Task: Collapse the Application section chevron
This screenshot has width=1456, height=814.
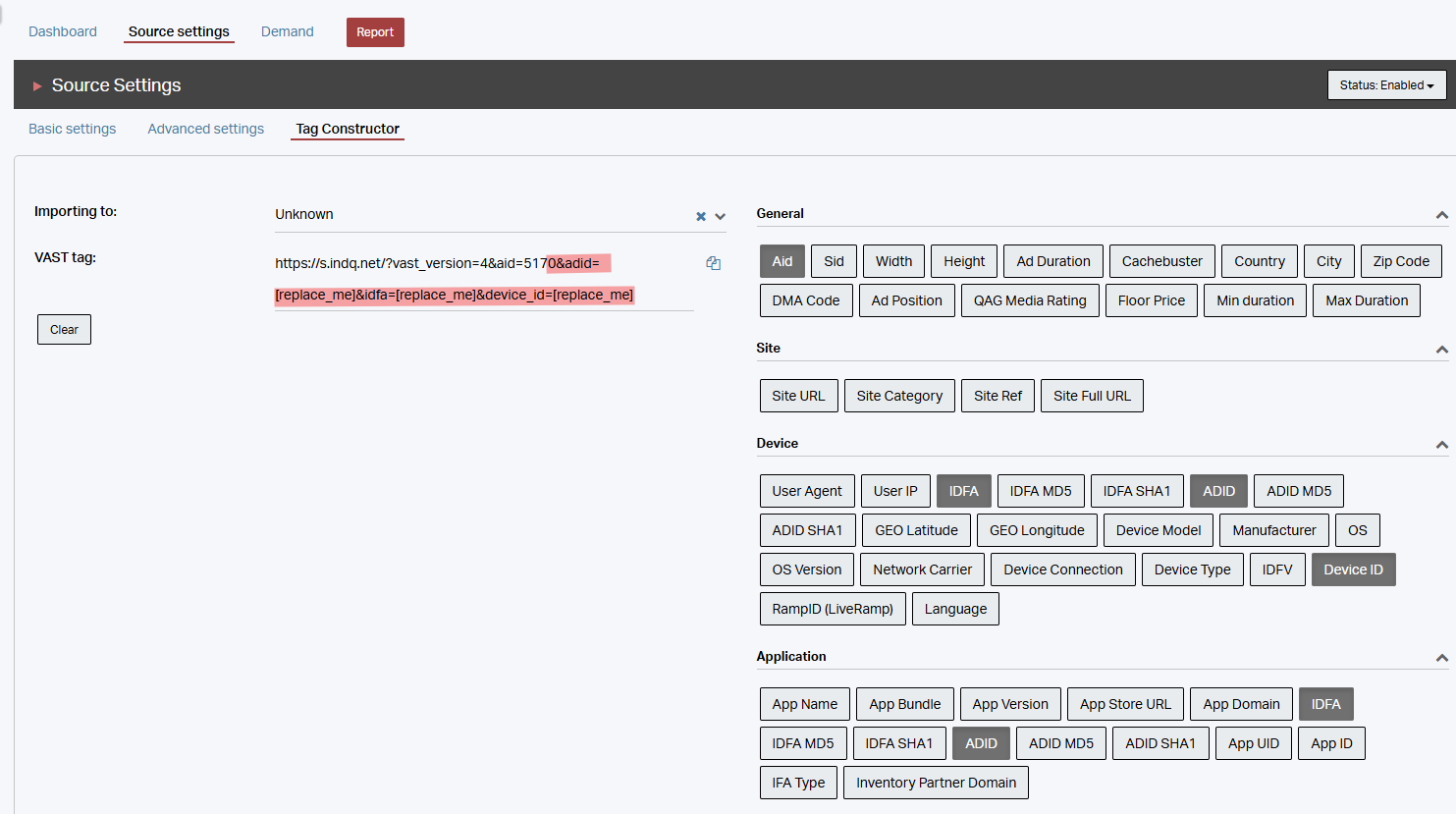Action: coord(1441,658)
